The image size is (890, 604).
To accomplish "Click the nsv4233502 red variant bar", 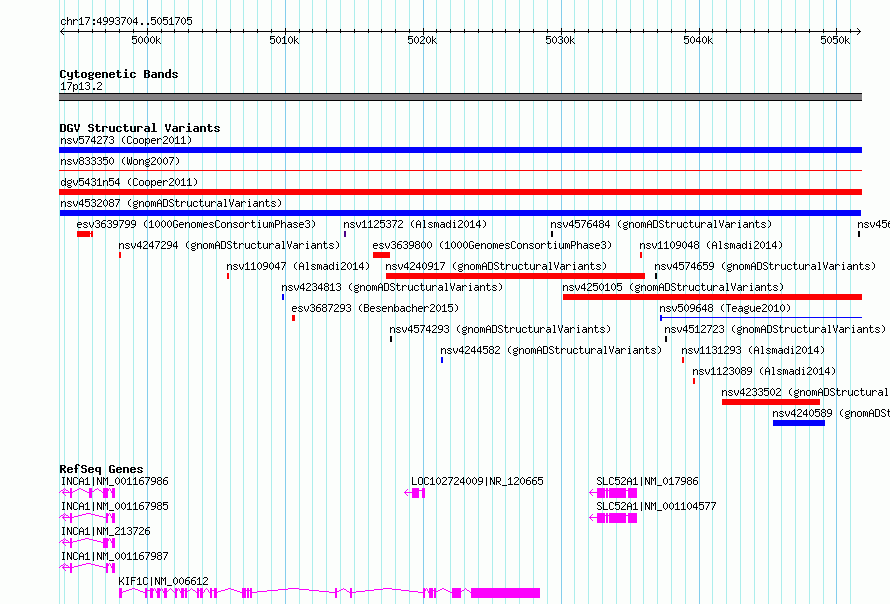I will [x=771, y=402].
